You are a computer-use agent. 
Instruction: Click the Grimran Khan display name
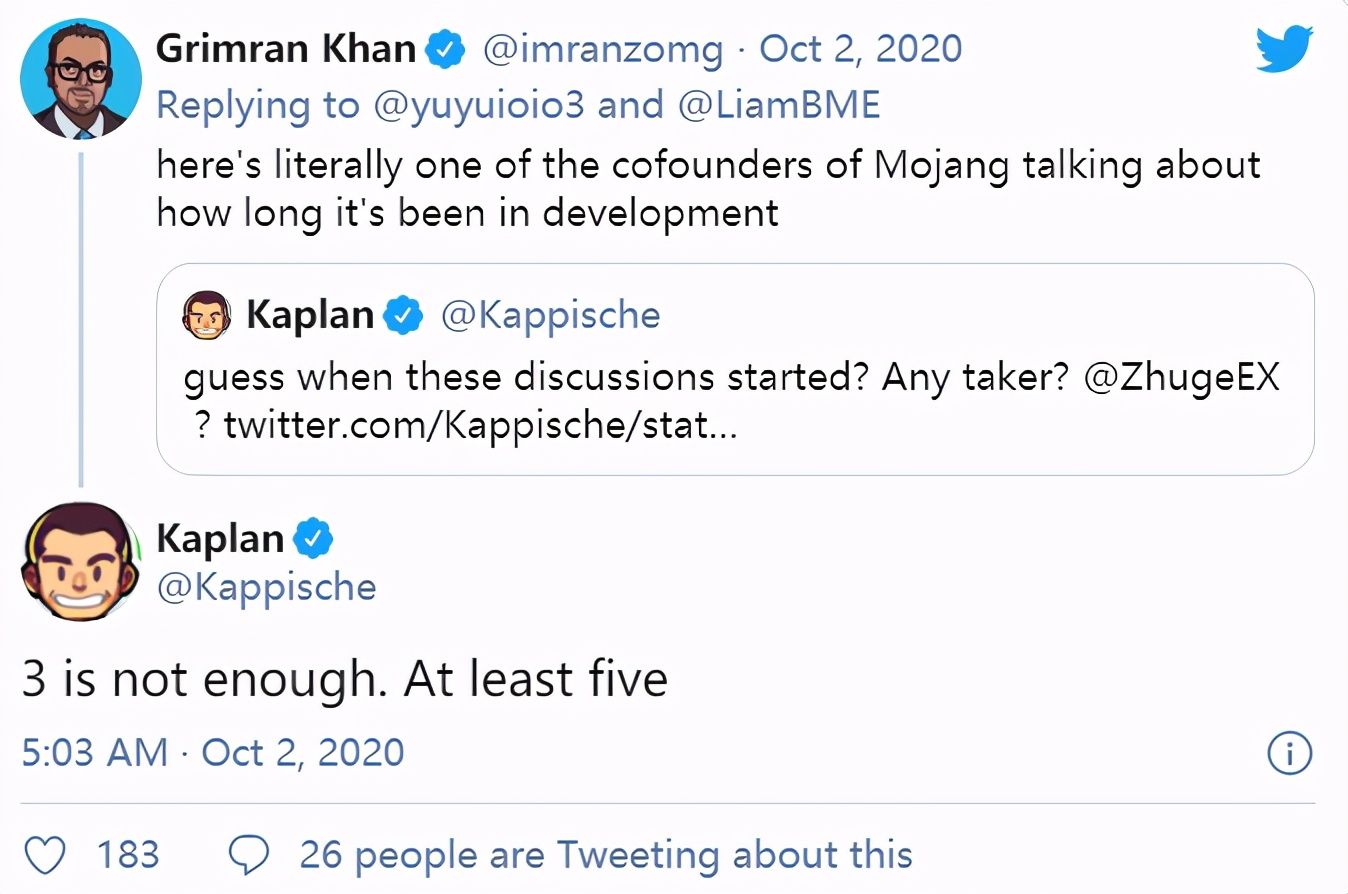click(287, 49)
